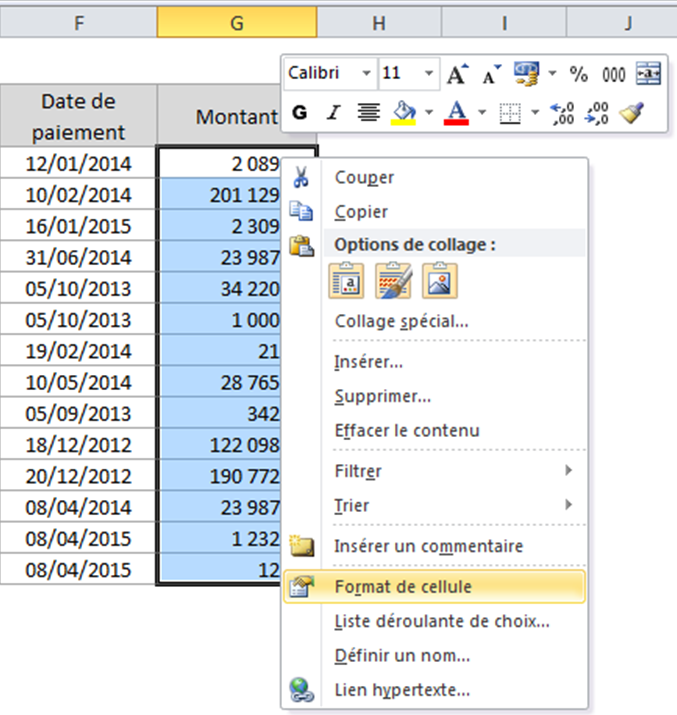677x715 pixels.
Task: Select amount cell 201 129
Action: [220, 195]
